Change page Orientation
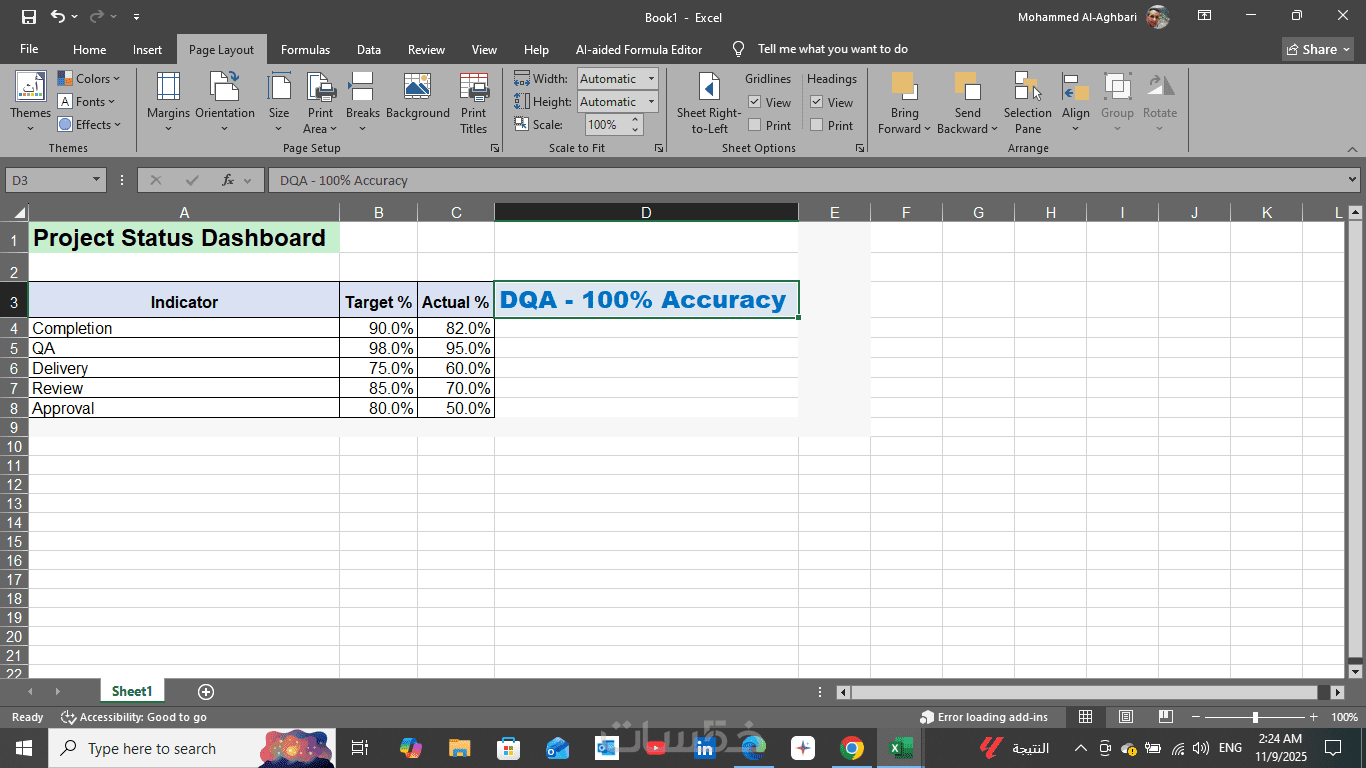This screenshot has height=768, width=1366. coord(225,103)
